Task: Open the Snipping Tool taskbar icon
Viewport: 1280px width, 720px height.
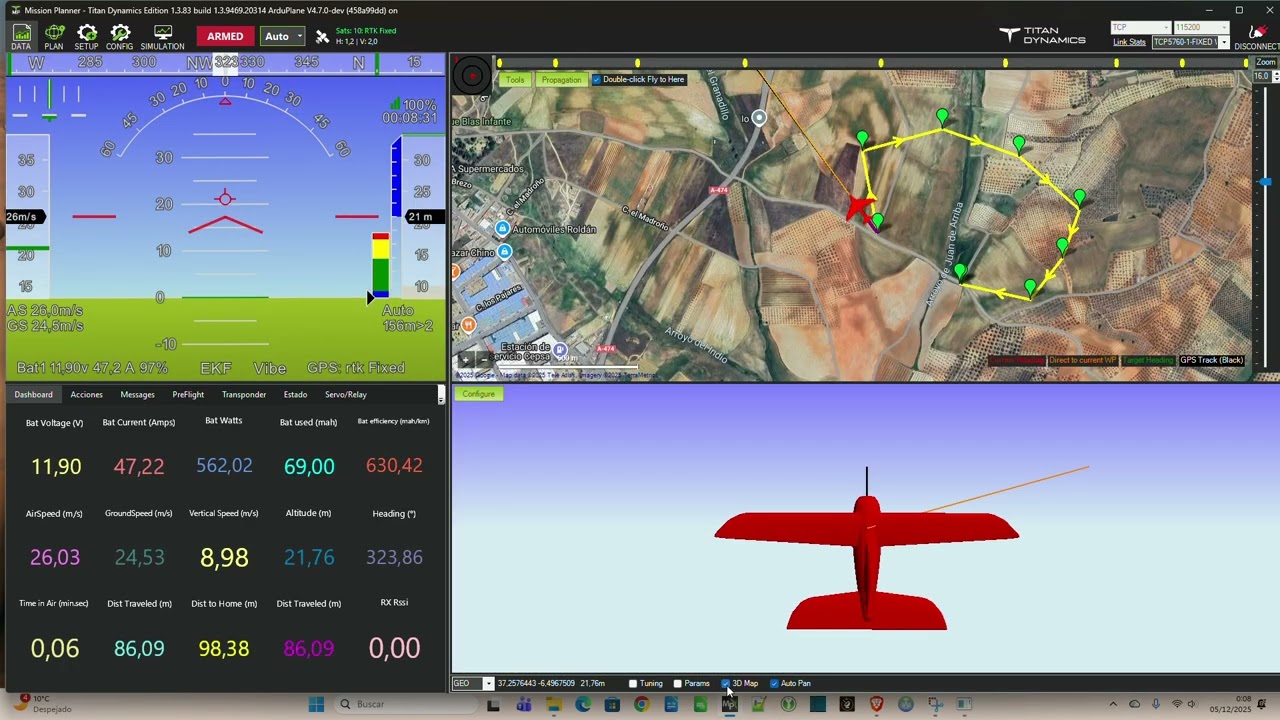Action: click(935, 704)
